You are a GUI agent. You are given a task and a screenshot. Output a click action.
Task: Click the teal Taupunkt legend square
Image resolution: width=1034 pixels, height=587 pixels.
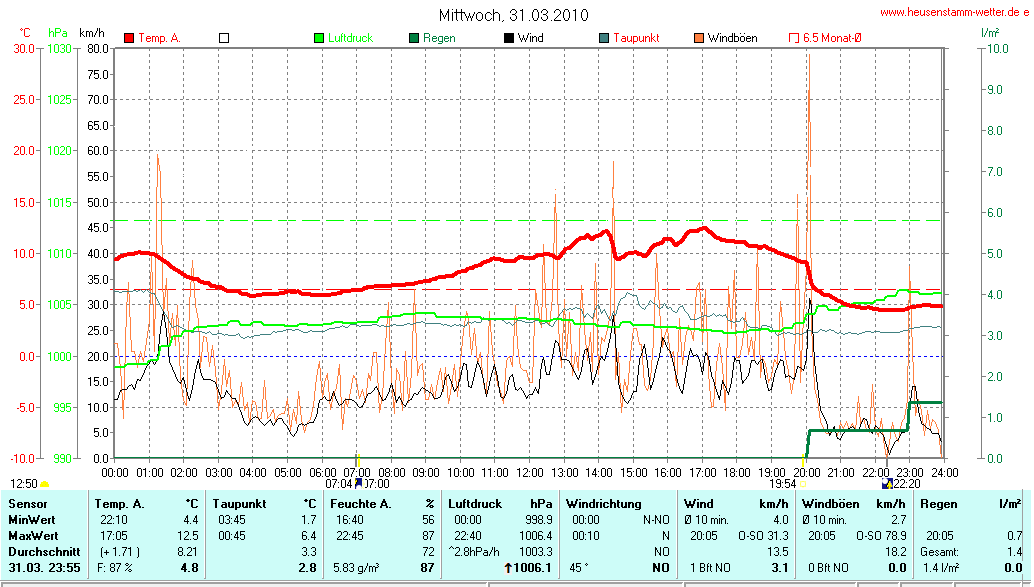point(604,38)
